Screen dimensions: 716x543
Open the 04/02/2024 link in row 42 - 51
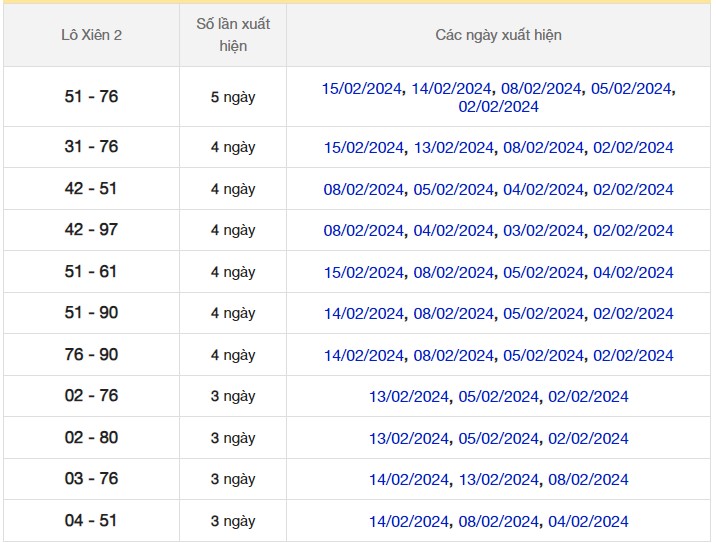coord(543,190)
